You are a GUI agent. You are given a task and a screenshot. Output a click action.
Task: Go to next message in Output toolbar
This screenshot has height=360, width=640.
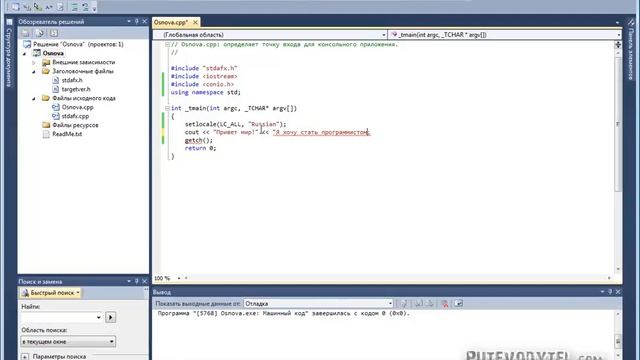click(429, 303)
